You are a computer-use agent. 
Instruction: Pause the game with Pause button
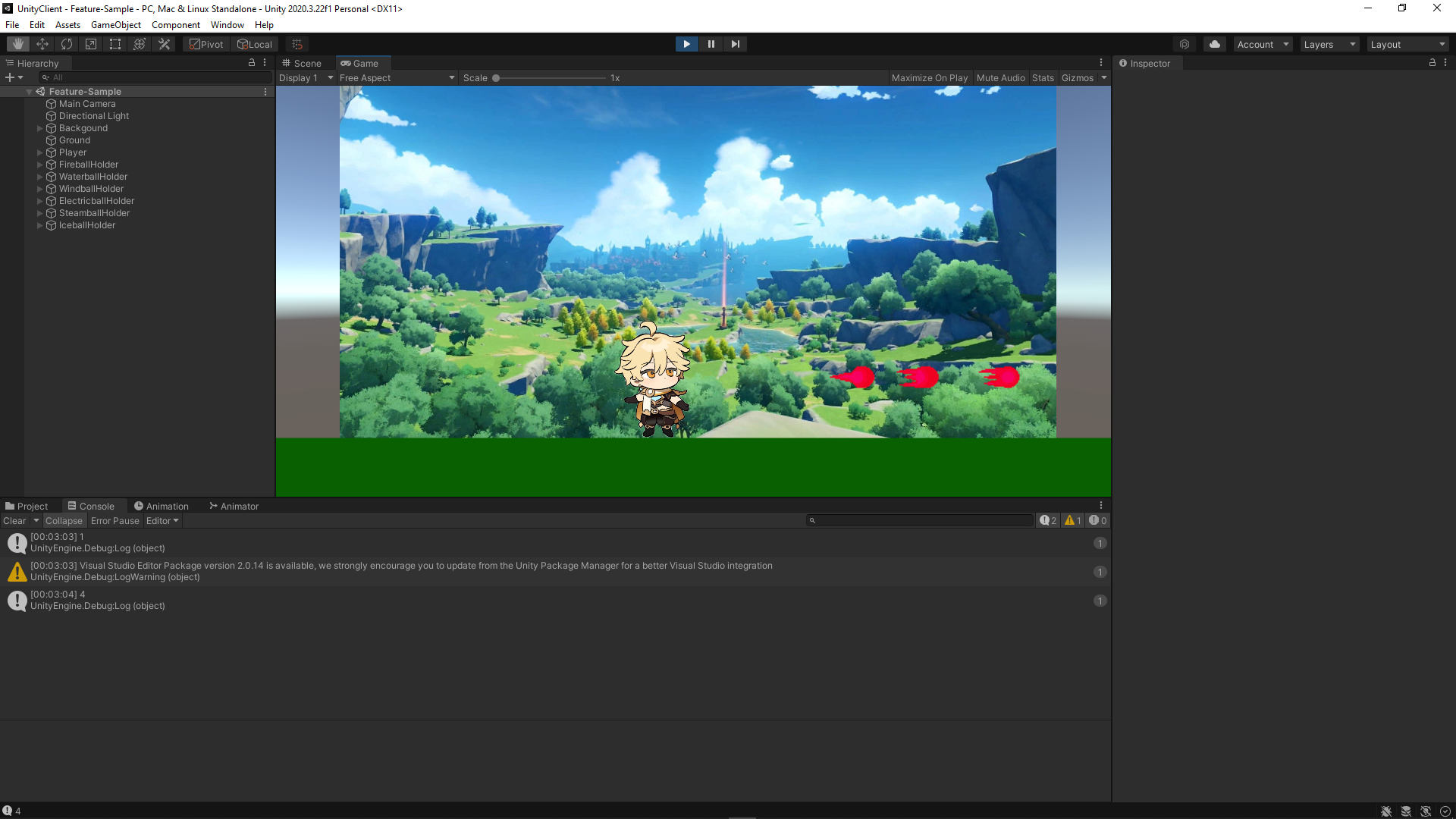point(711,44)
